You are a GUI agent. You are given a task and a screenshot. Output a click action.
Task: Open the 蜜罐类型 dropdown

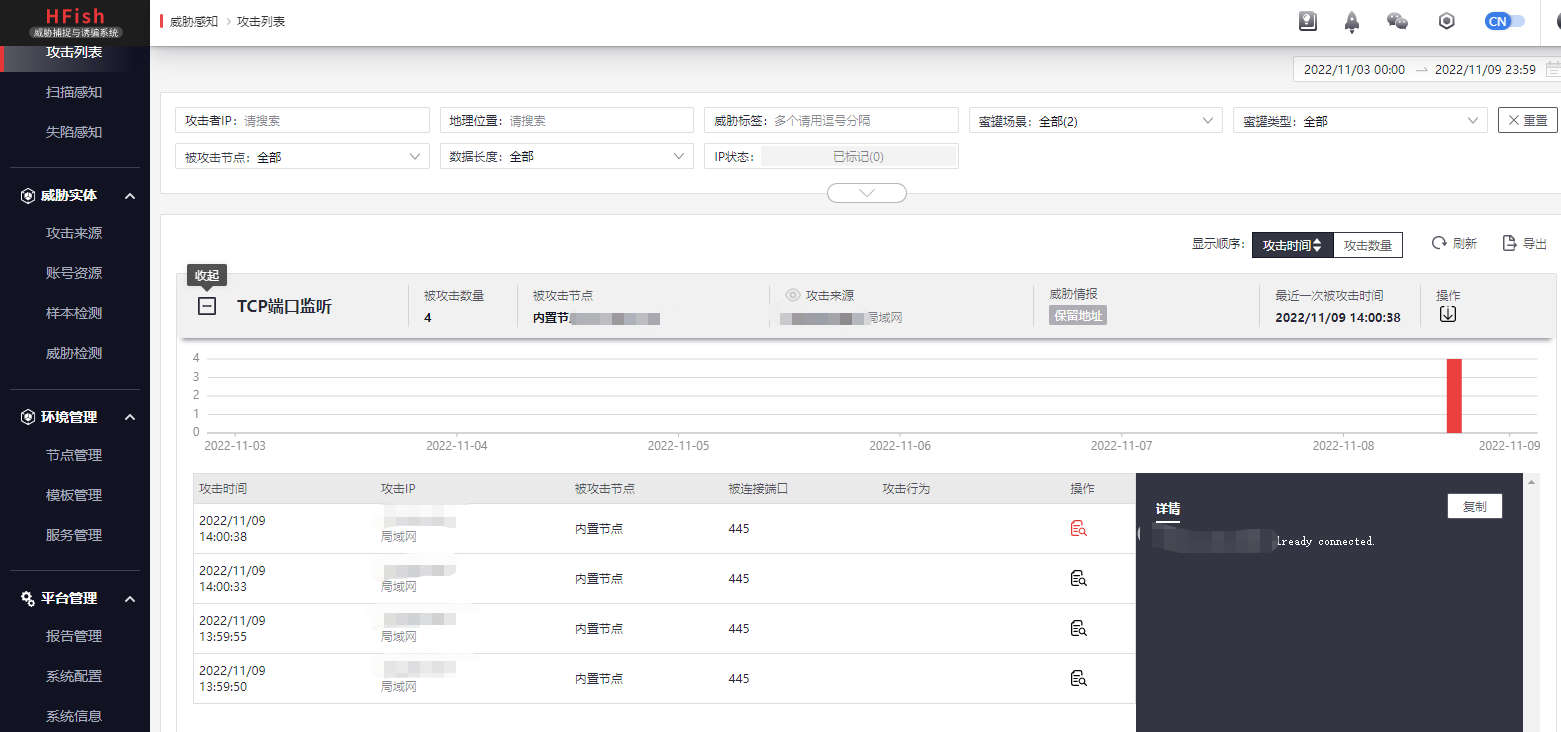(x=1360, y=120)
